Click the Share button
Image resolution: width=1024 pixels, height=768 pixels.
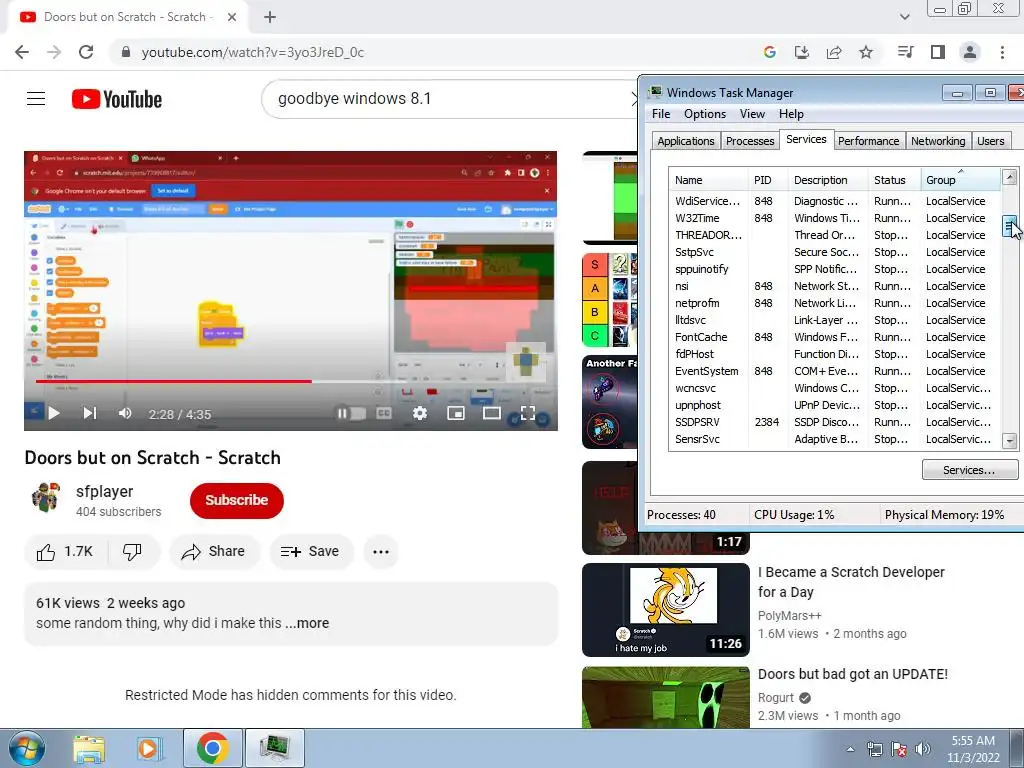pos(213,552)
